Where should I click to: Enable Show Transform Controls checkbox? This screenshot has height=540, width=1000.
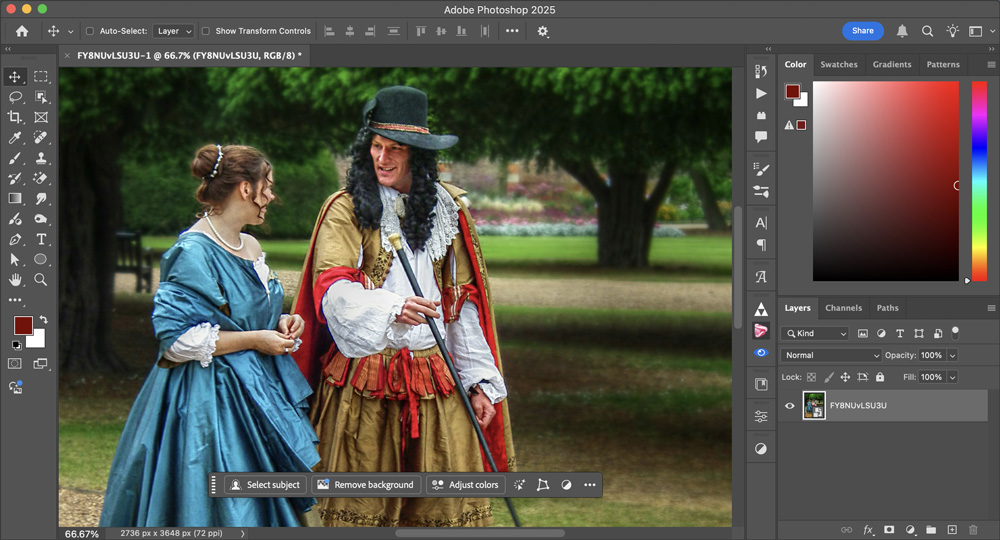click(x=205, y=31)
